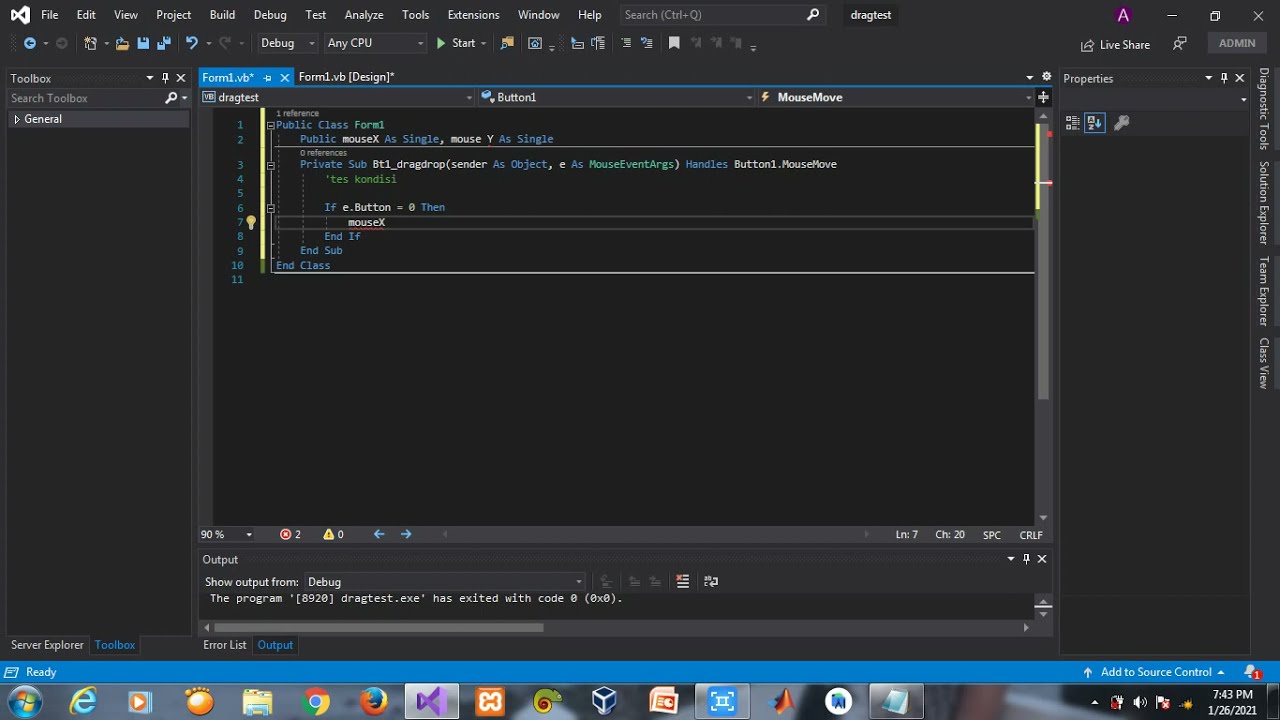Open the Show output from Debug dropdown
The height and width of the screenshot is (720, 1280).
pyautogui.click(x=444, y=582)
